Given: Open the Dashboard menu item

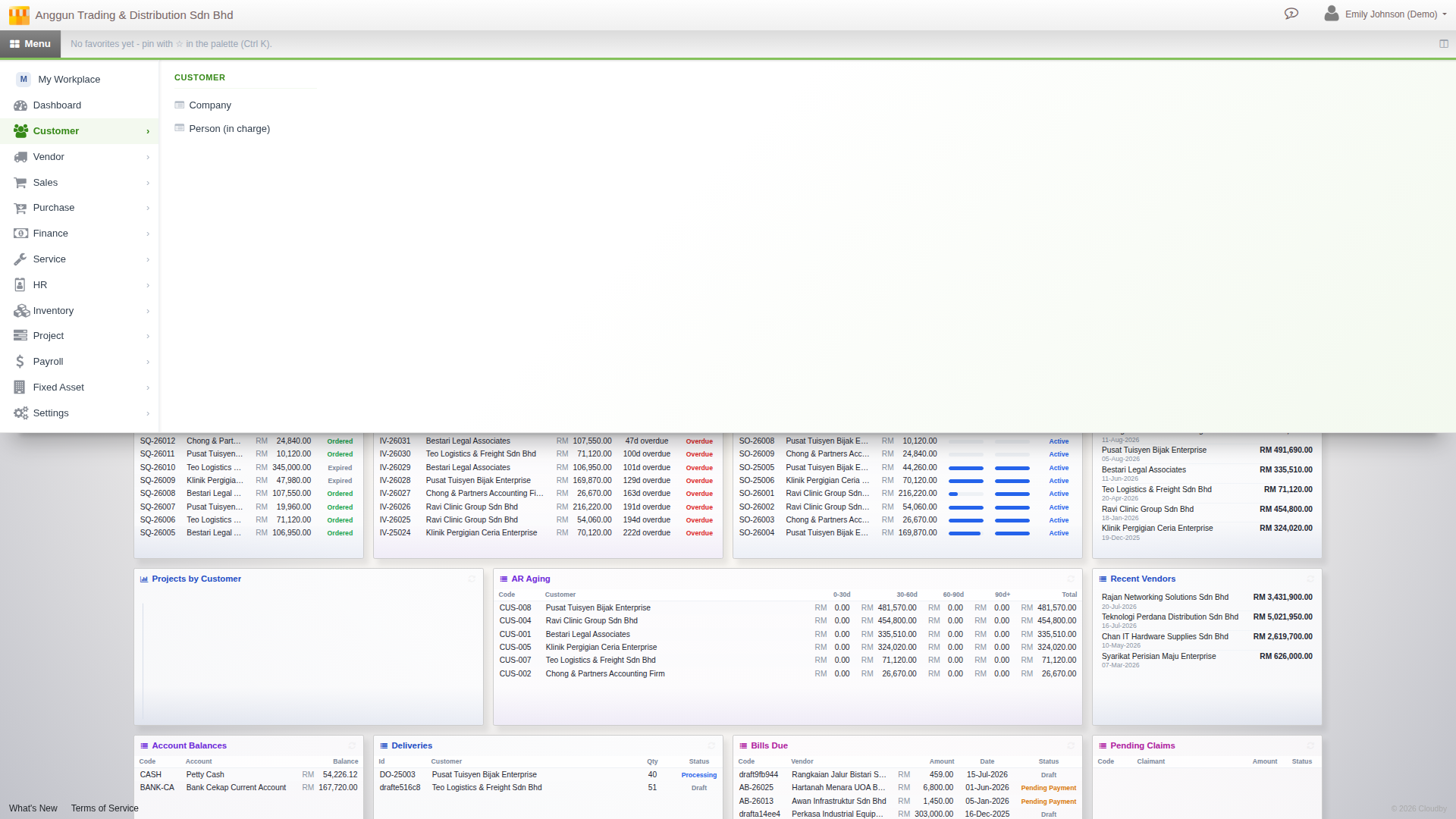Looking at the screenshot, I should (x=80, y=105).
